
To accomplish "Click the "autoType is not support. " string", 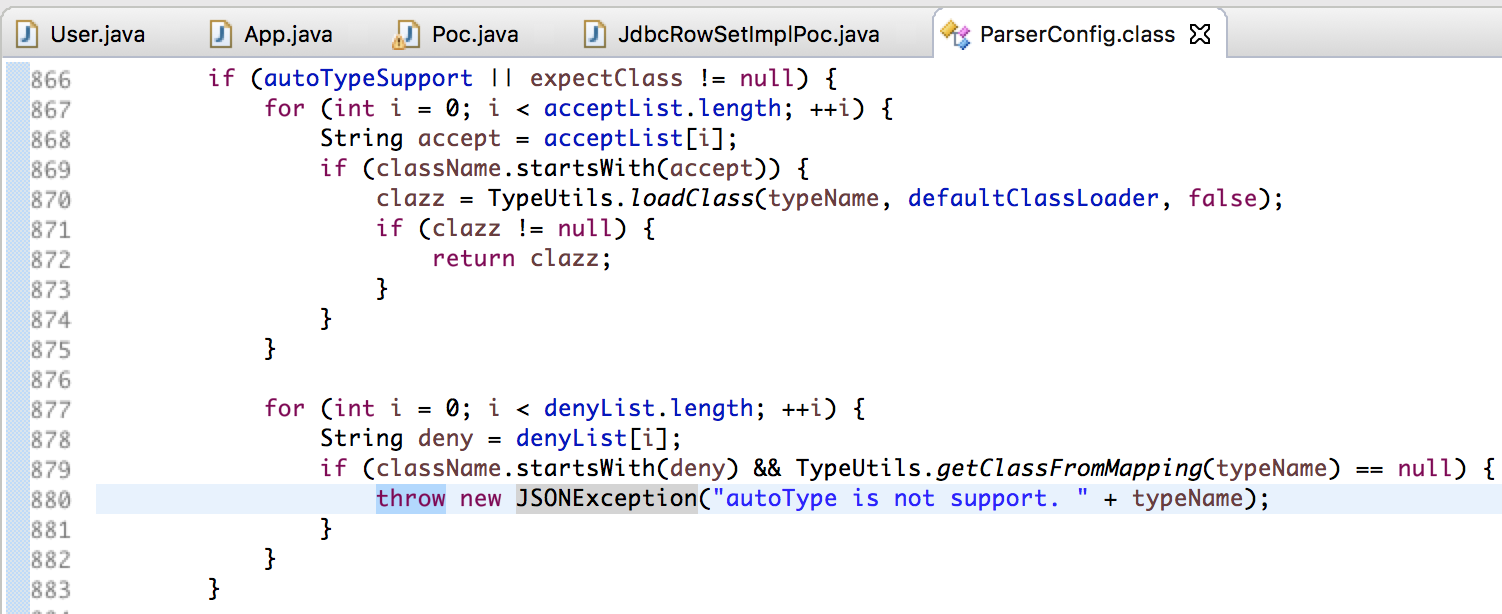I will (899, 498).
